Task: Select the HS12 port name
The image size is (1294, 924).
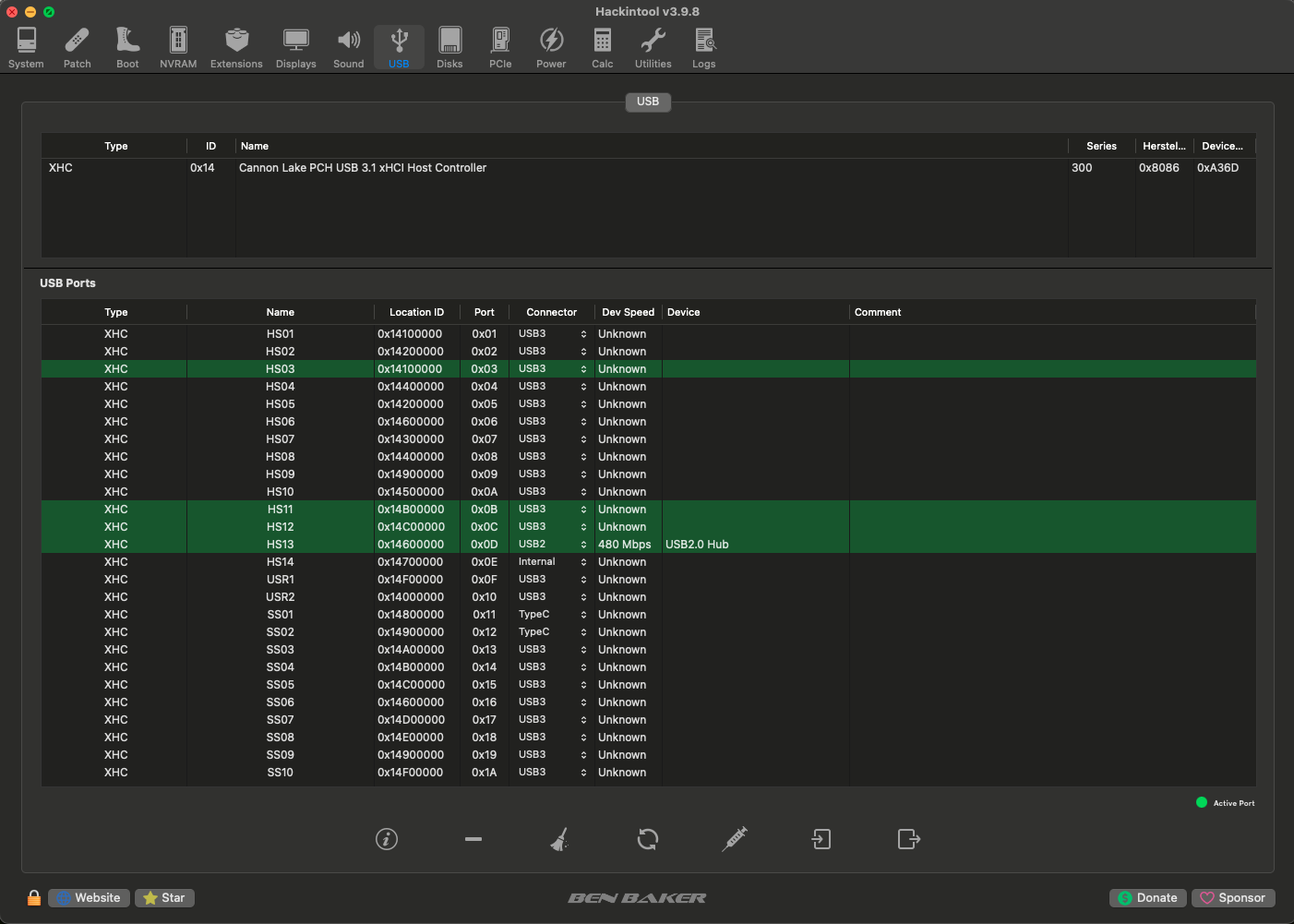Action: coord(281,527)
